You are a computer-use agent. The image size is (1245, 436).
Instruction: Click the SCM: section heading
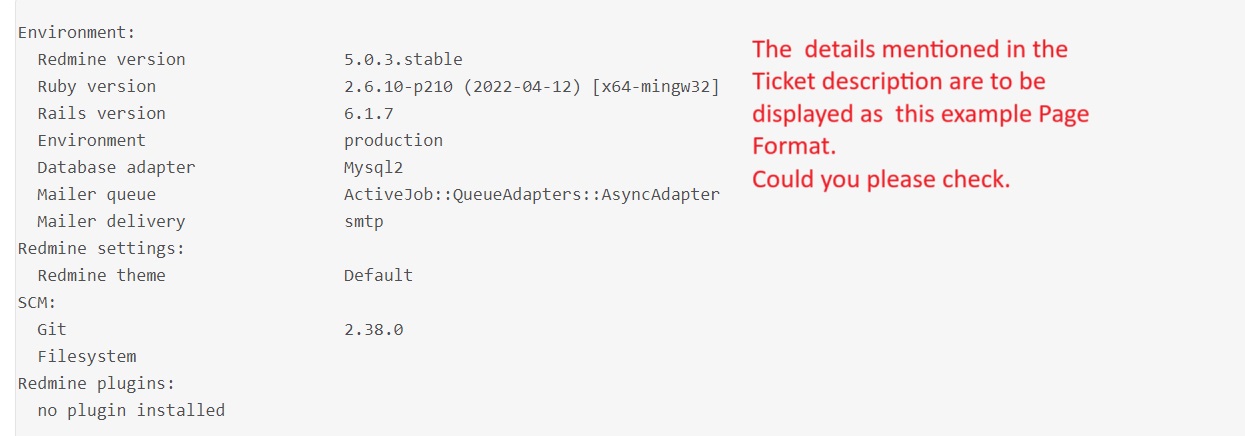click(37, 302)
